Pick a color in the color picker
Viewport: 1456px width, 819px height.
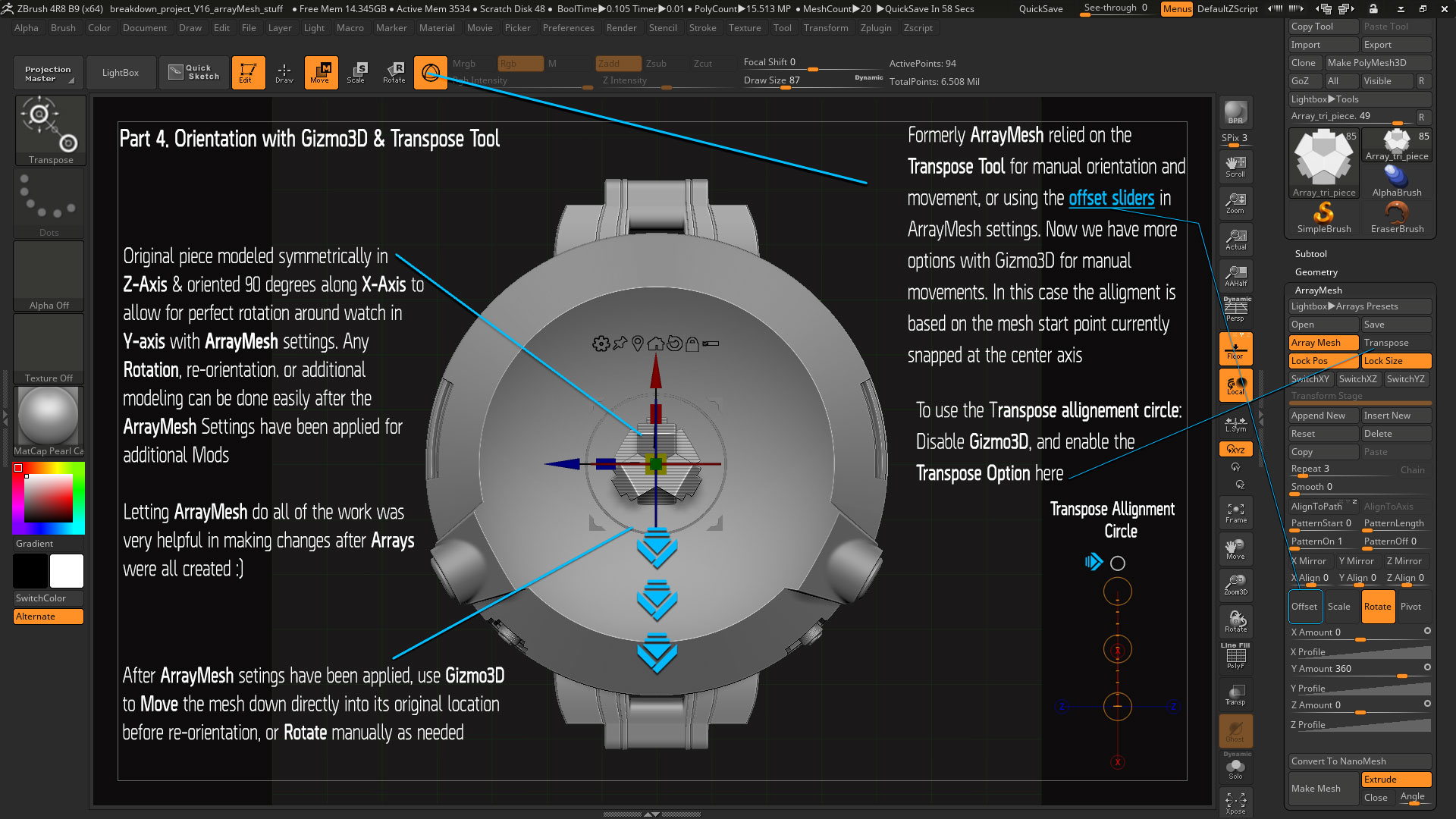click(x=49, y=498)
